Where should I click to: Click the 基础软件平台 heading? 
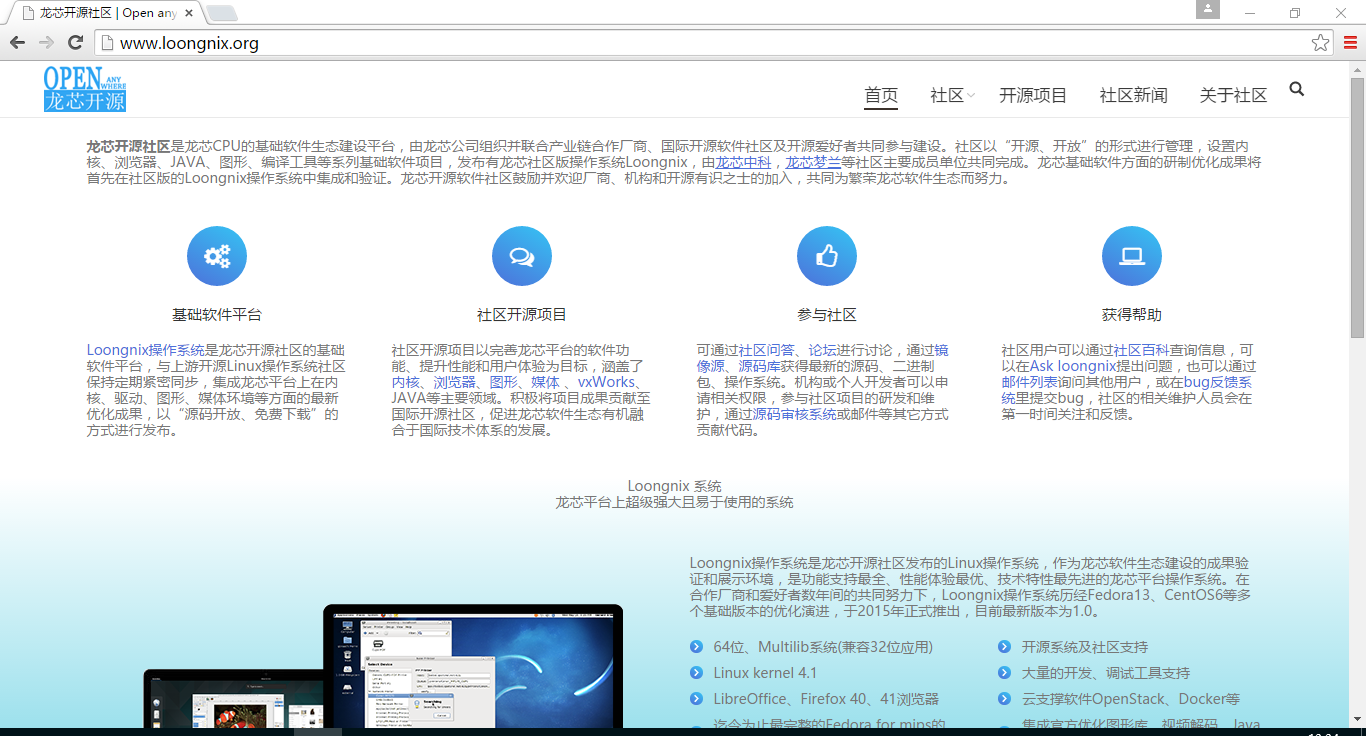click(217, 314)
